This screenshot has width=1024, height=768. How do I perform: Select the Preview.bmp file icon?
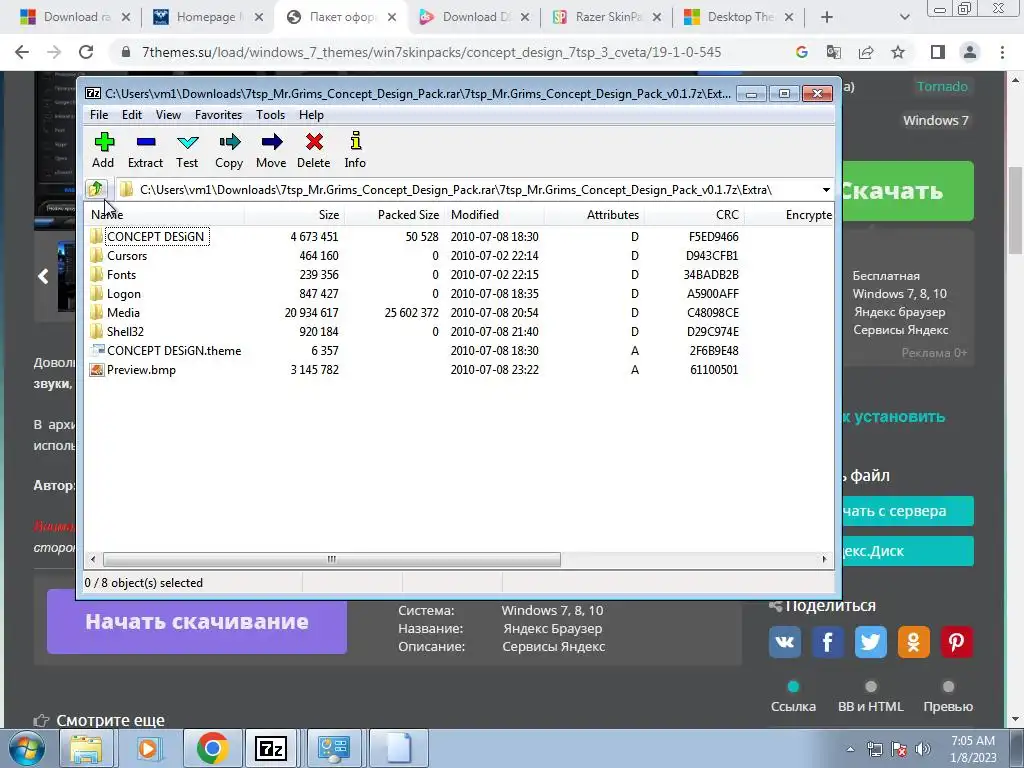click(97, 370)
